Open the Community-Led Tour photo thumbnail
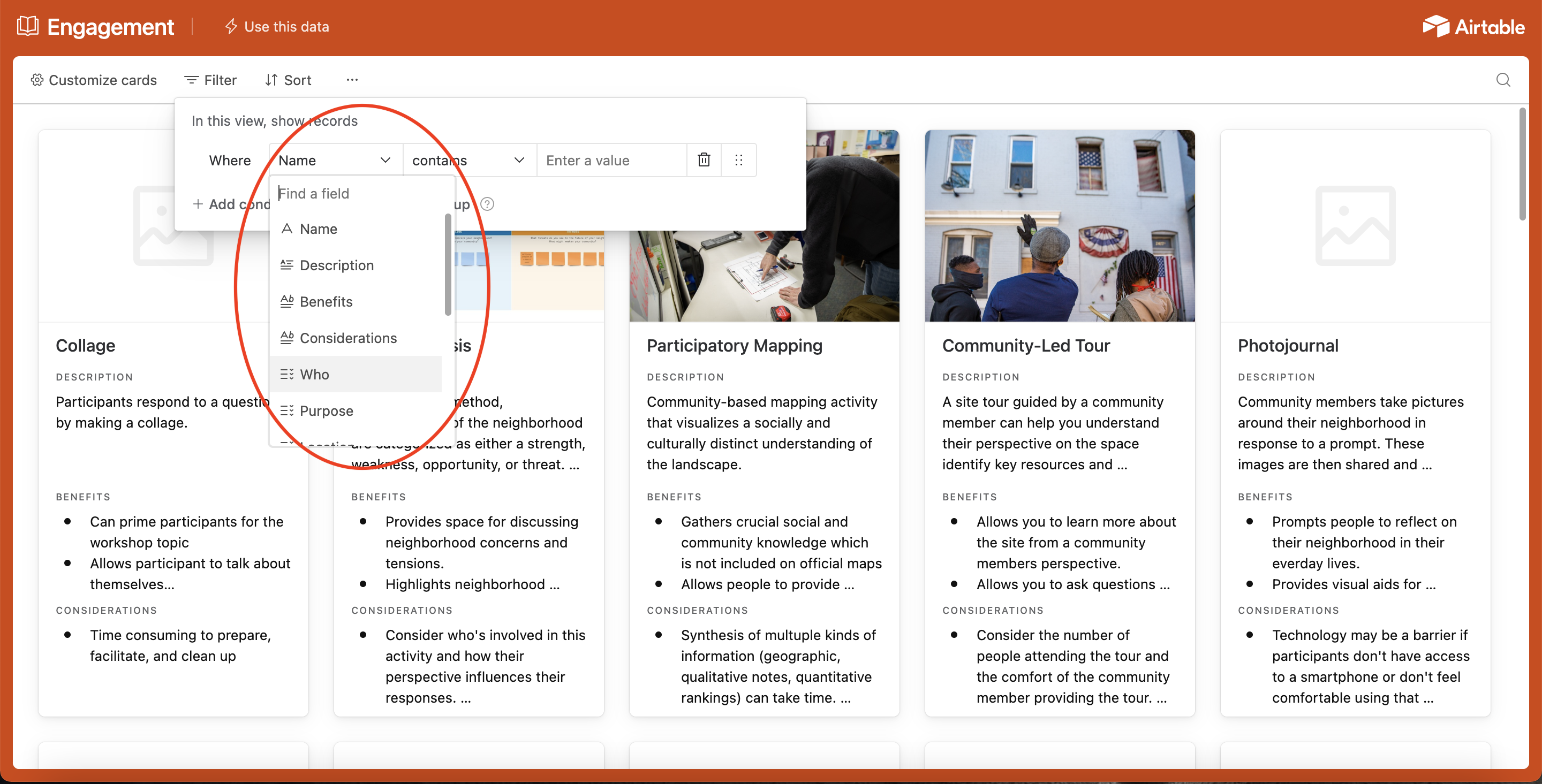Viewport: 1542px width, 784px height. 1059,225
